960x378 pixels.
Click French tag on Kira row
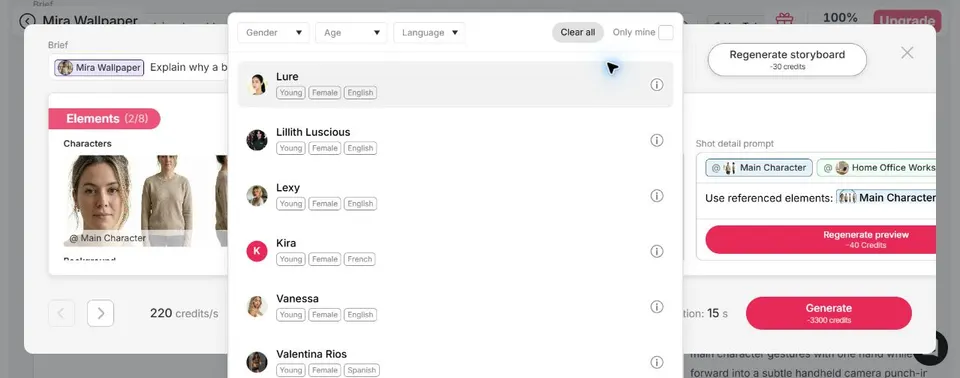[359, 259]
